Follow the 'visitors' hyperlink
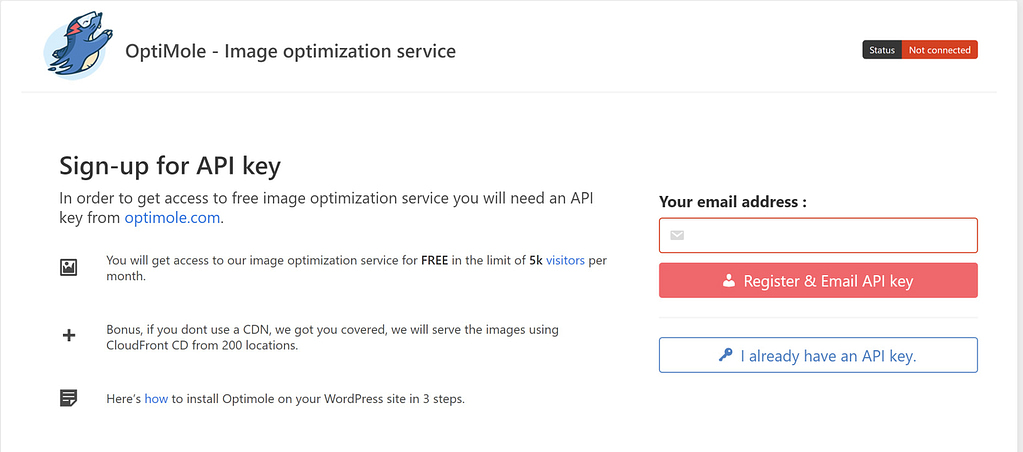1023x452 pixels. click(x=566, y=260)
